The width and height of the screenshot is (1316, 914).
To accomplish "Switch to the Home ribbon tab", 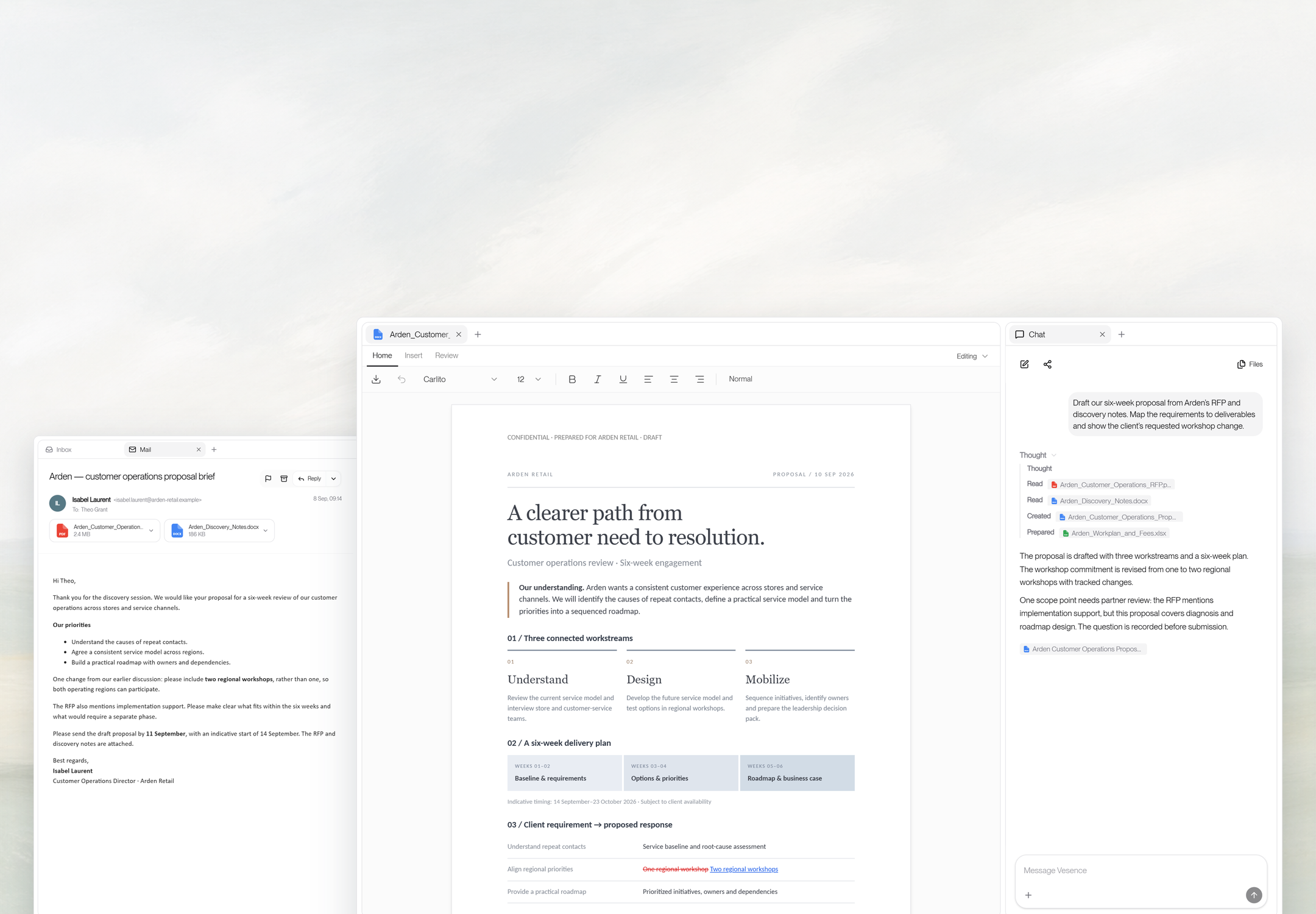I will click(382, 356).
